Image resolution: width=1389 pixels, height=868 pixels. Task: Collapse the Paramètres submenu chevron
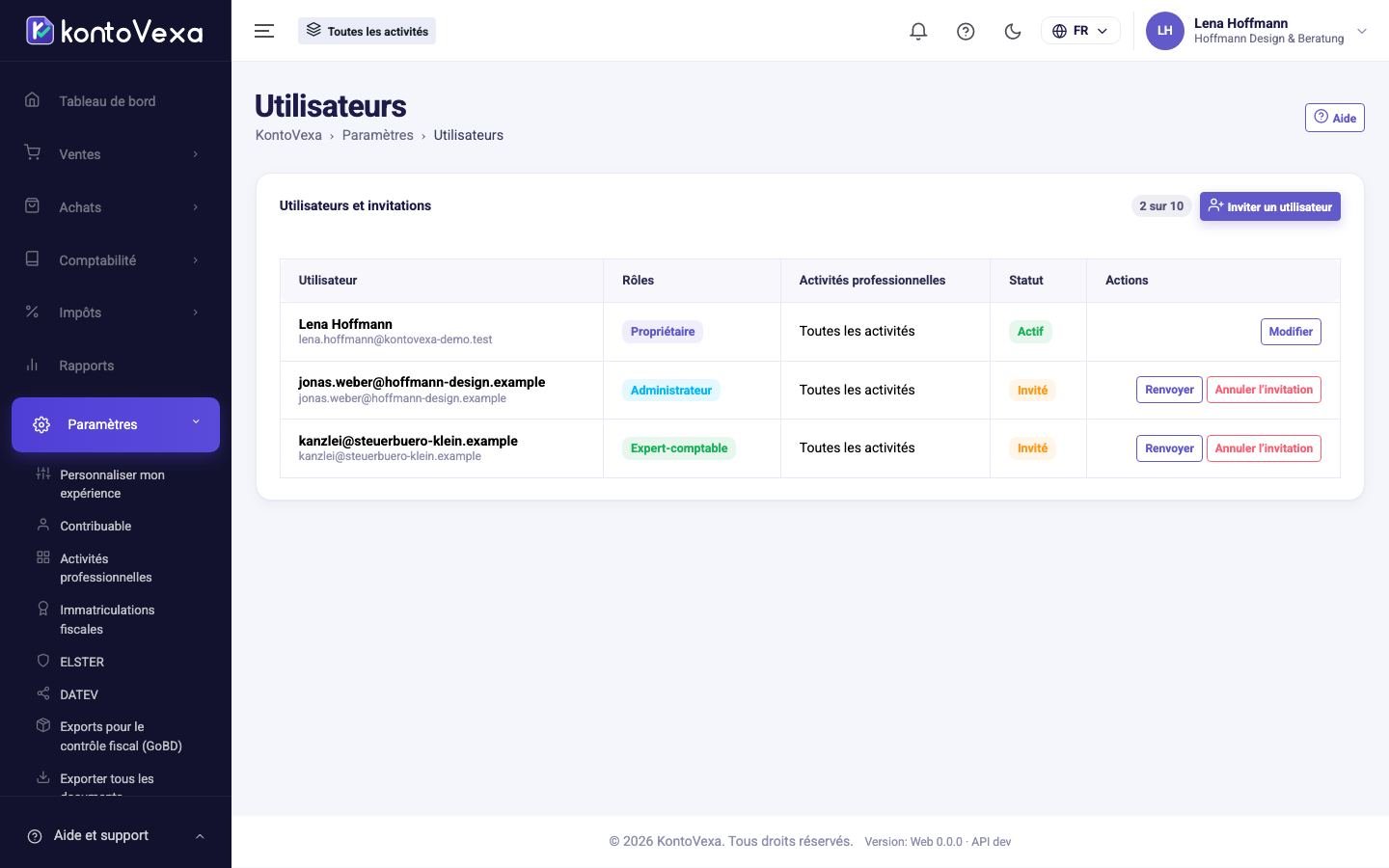(x=196, y=421)
